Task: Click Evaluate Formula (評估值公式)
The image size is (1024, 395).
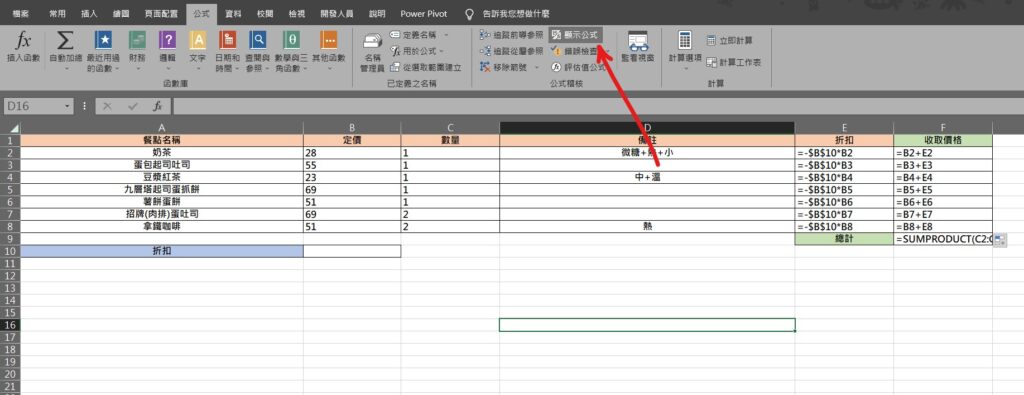Action: pos(579,67)
